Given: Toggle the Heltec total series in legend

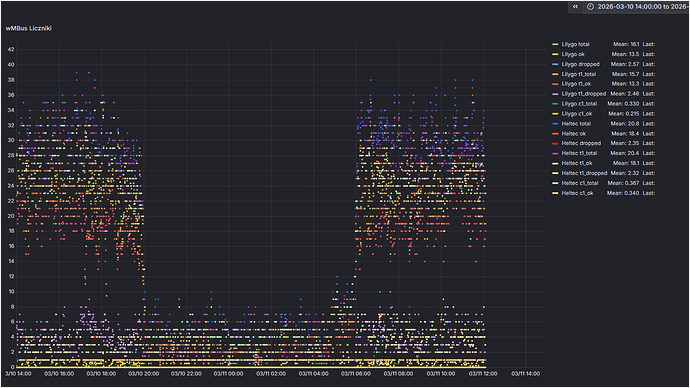Looking at the screenshot, I should [576, 124].
